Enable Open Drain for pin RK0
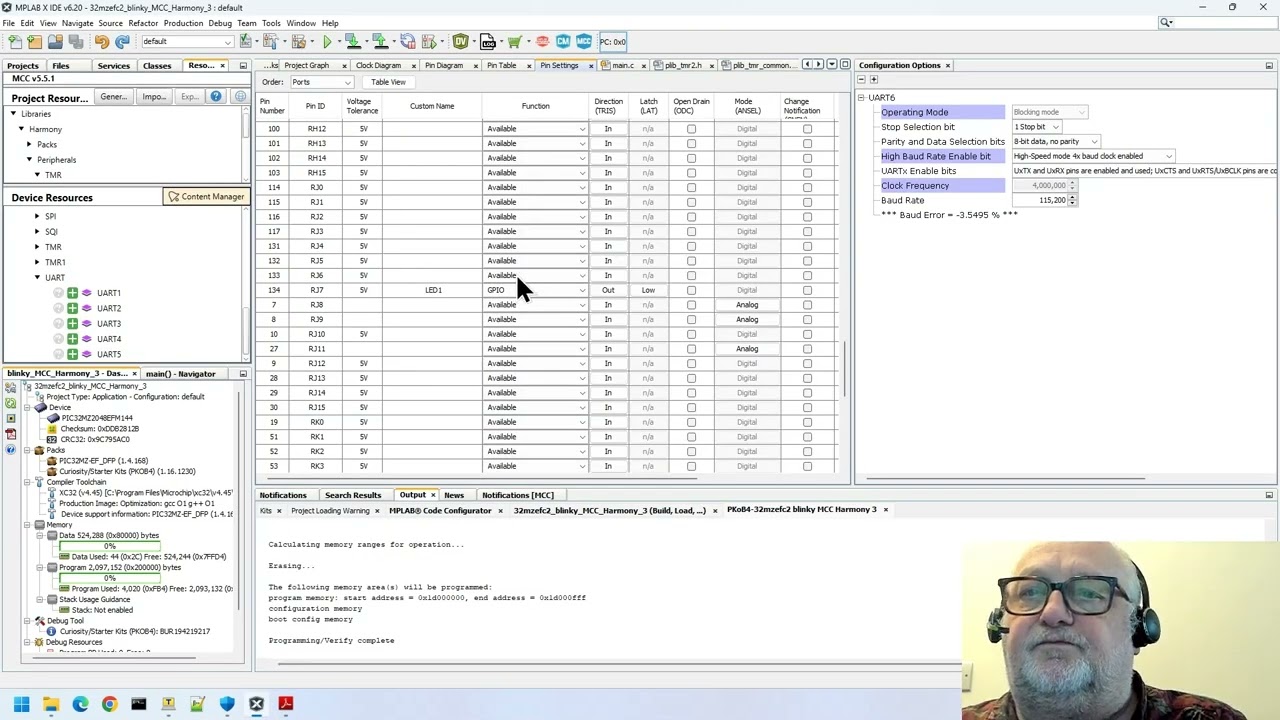Viewport: 1280px width, 720px height. tap(691, 422)
